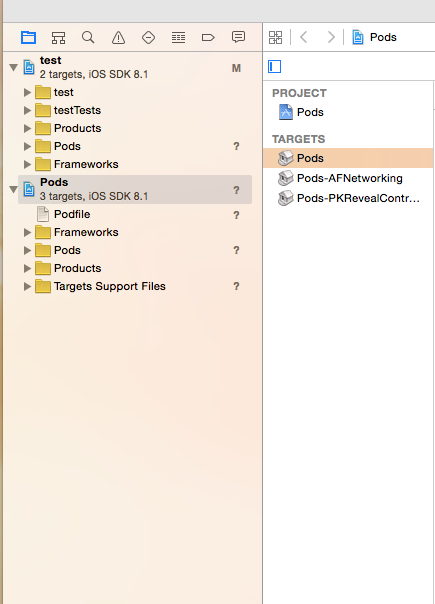Image resolution: width=435 pixels, height=604 pixels.
Task: Click '3 targets, iOS SDK 8.1' subtitle
Action: (94, 196)
